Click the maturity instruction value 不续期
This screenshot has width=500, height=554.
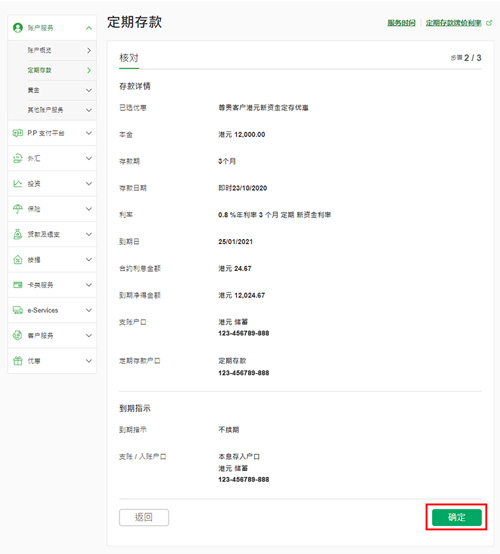(x=229, y=430)
